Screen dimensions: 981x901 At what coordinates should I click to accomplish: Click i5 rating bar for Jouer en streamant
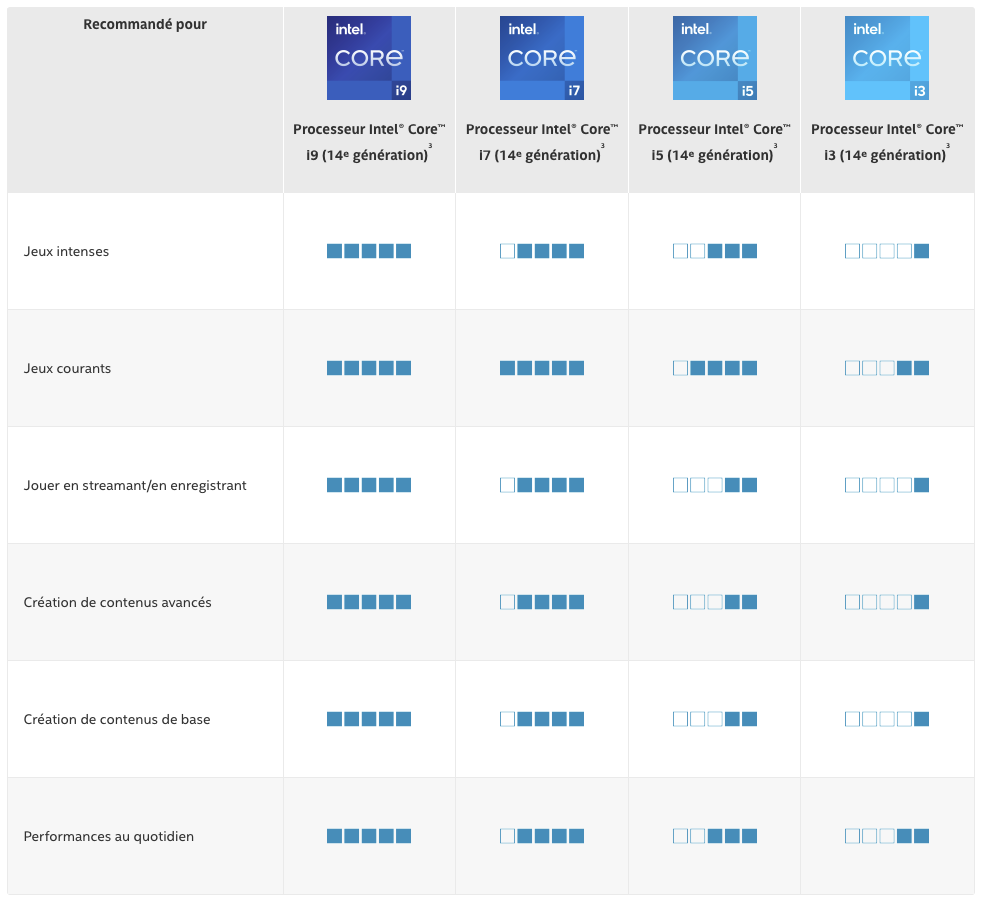tap(714, 485)
